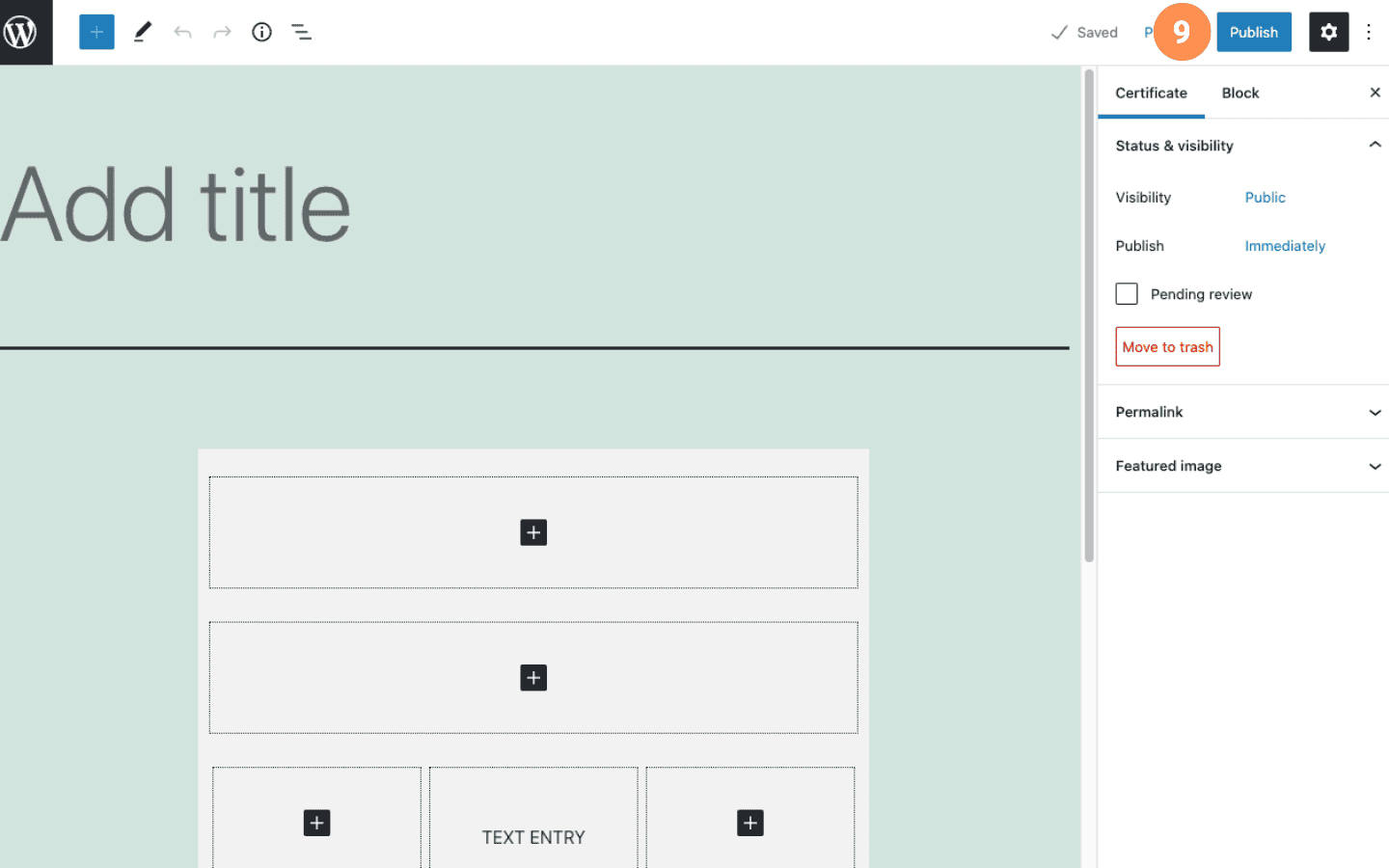Enable the Pending review checkbox

pyautogui.click(x=1127, y=294)
